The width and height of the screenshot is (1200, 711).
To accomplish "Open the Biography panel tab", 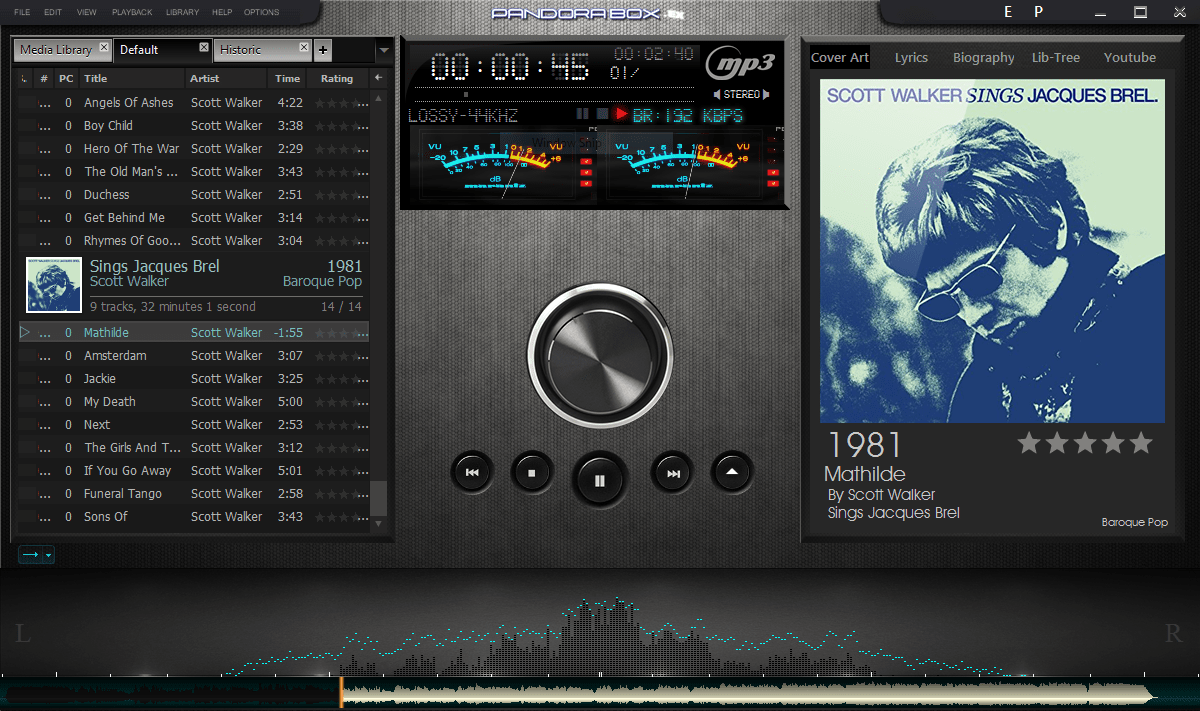I will 984,58.
